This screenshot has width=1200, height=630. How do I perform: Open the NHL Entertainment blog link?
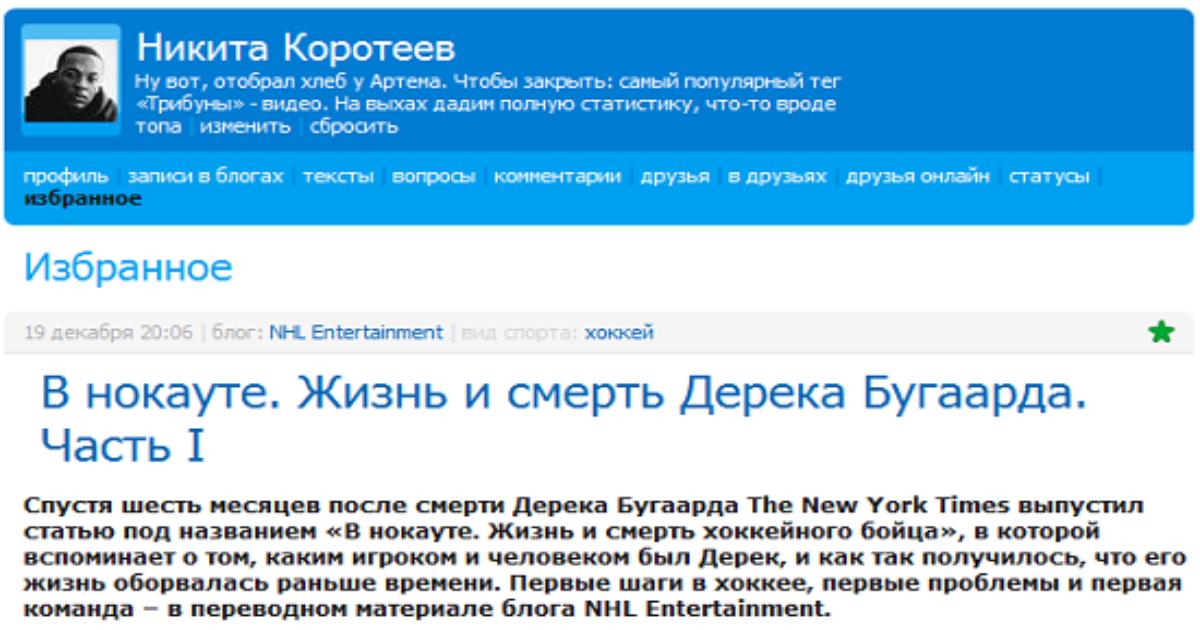[x=355, y=333]
